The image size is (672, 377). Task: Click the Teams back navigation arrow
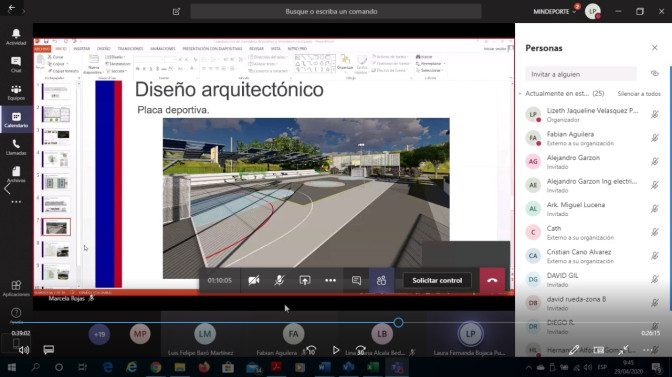tap(12, 8)
